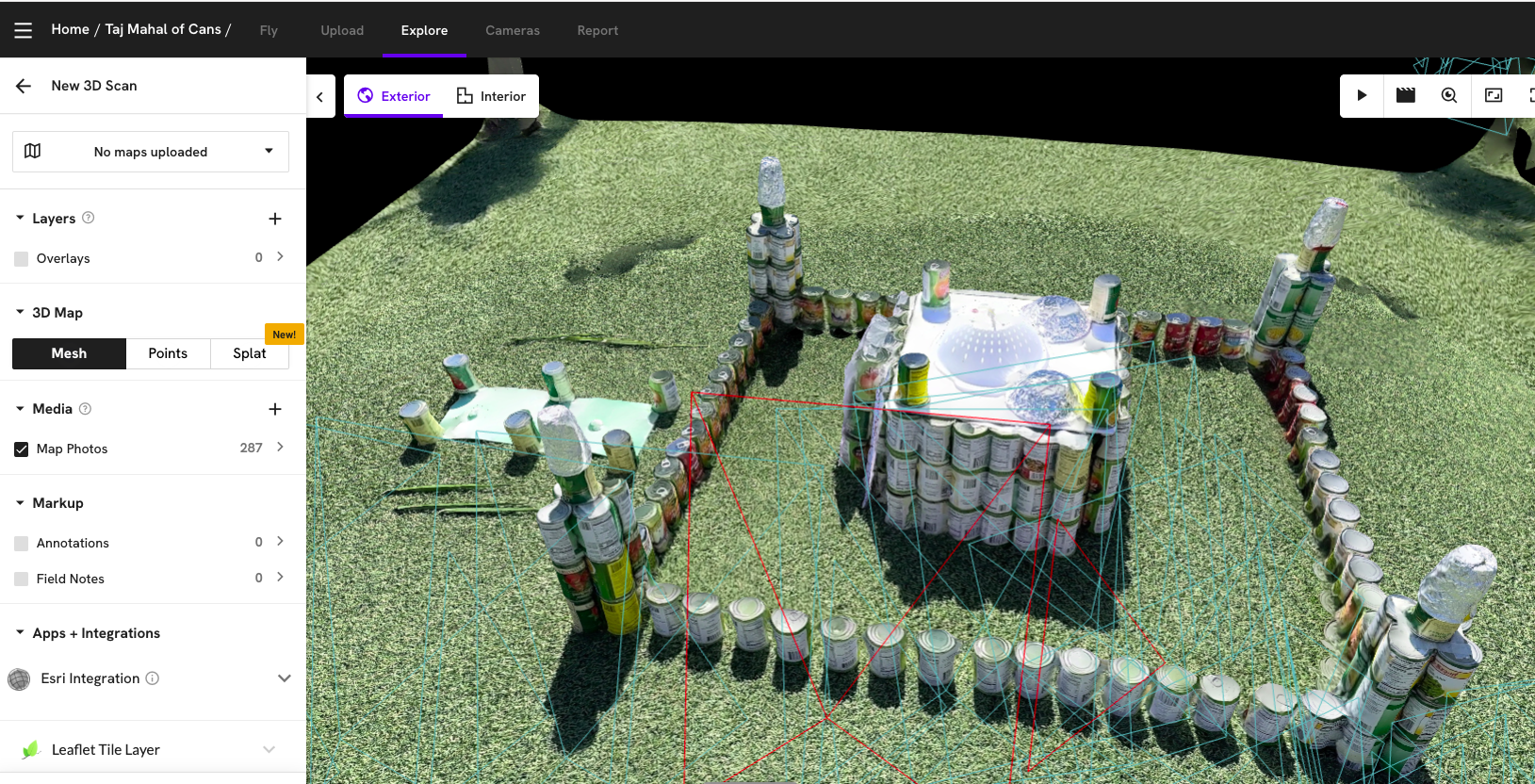The height and width of the screenshot is (784, 1535).
Task: Click the Esri Integration info icon
Action: tap(153, 678)
